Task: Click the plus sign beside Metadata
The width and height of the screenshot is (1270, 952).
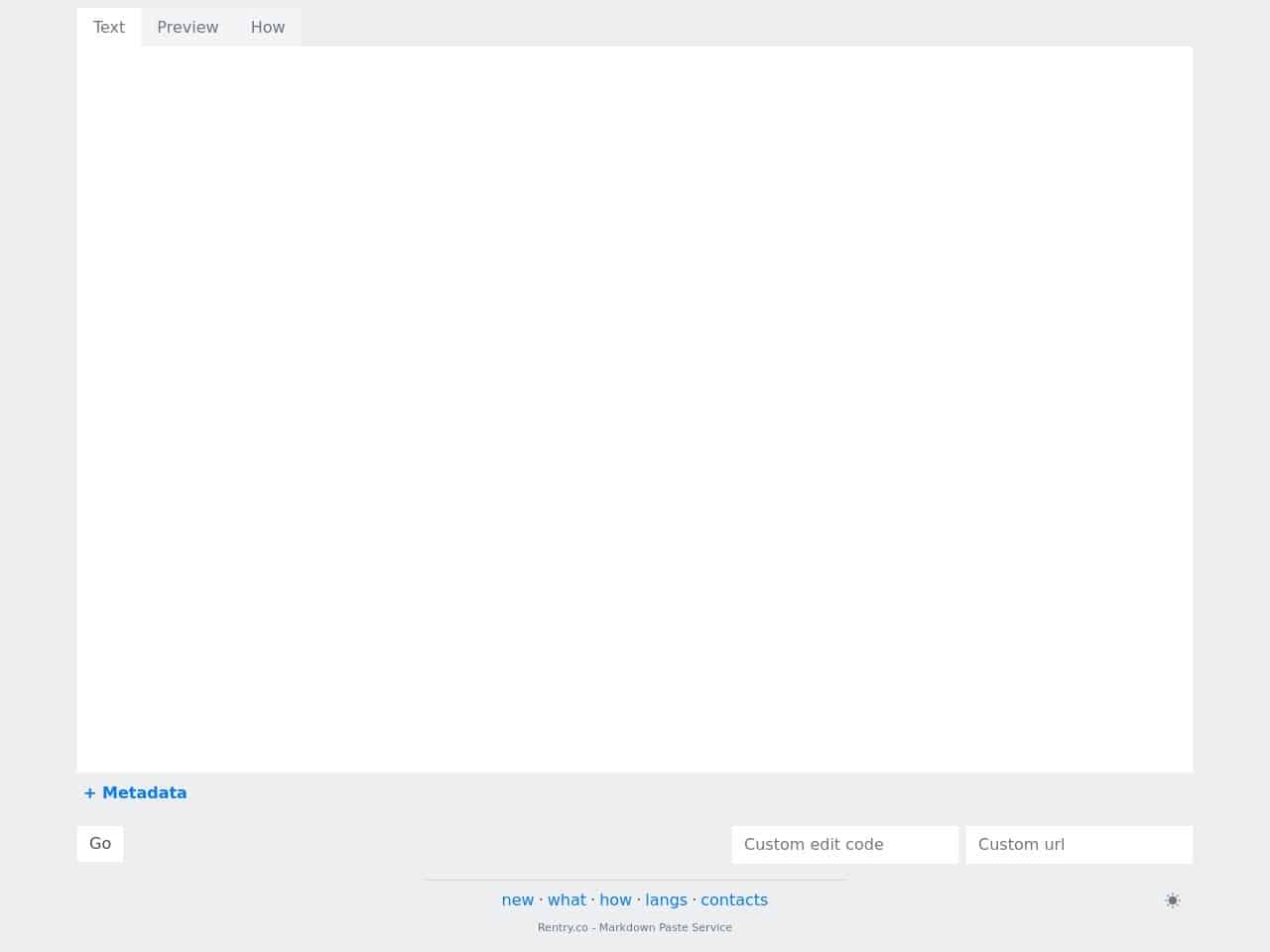Action: point(90,792)
